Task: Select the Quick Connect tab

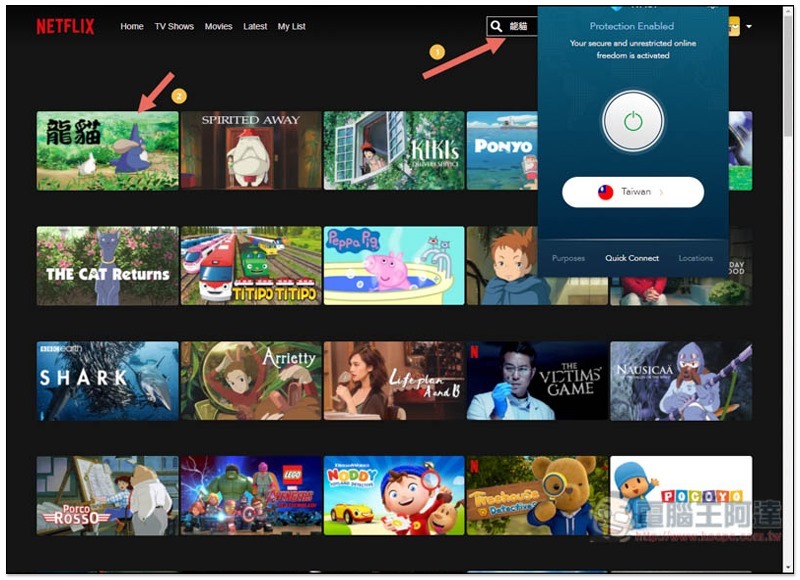Action: click(632, 258)
